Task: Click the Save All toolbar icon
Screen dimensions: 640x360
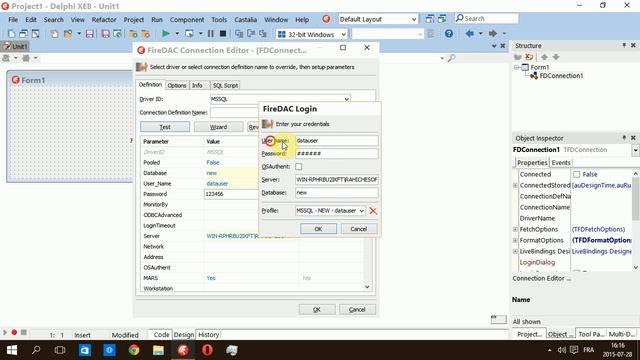Action: point(105,34)
